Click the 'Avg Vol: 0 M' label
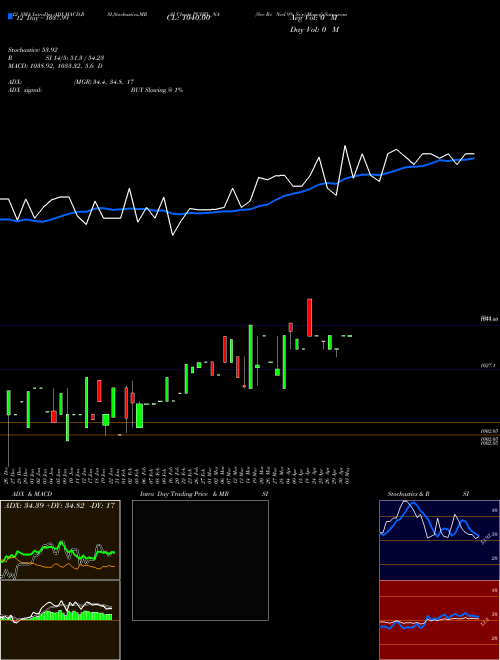 click(x=314, y=18)
